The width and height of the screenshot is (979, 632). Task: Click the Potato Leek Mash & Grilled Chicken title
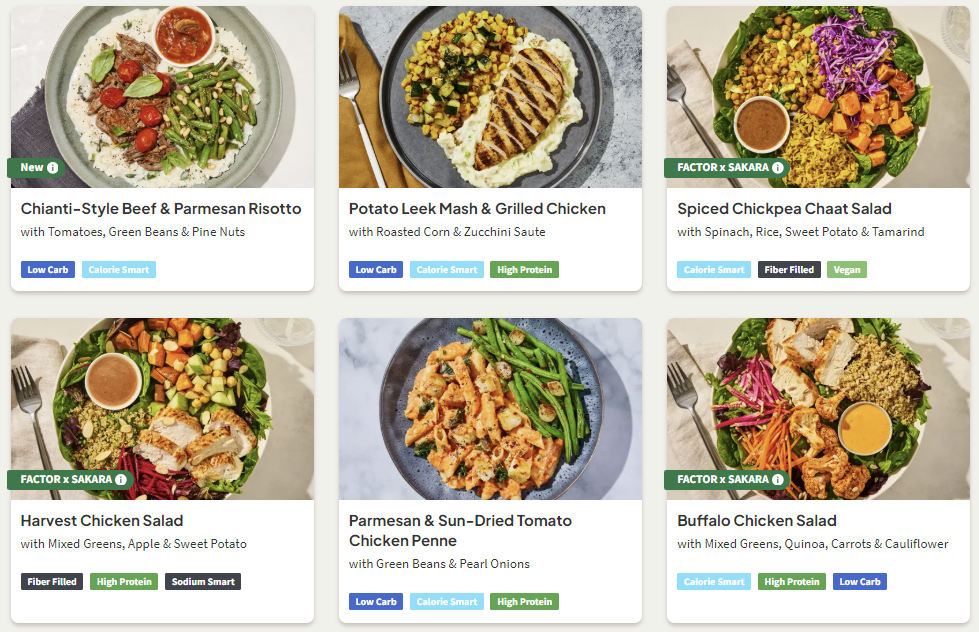pos(477,209)
